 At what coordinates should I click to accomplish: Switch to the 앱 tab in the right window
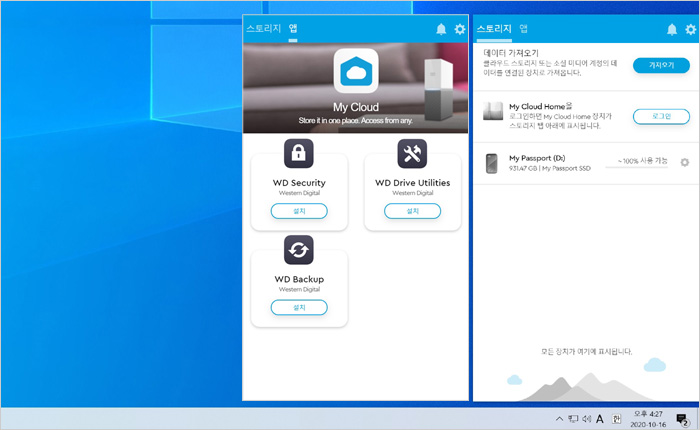click(524, 29)
